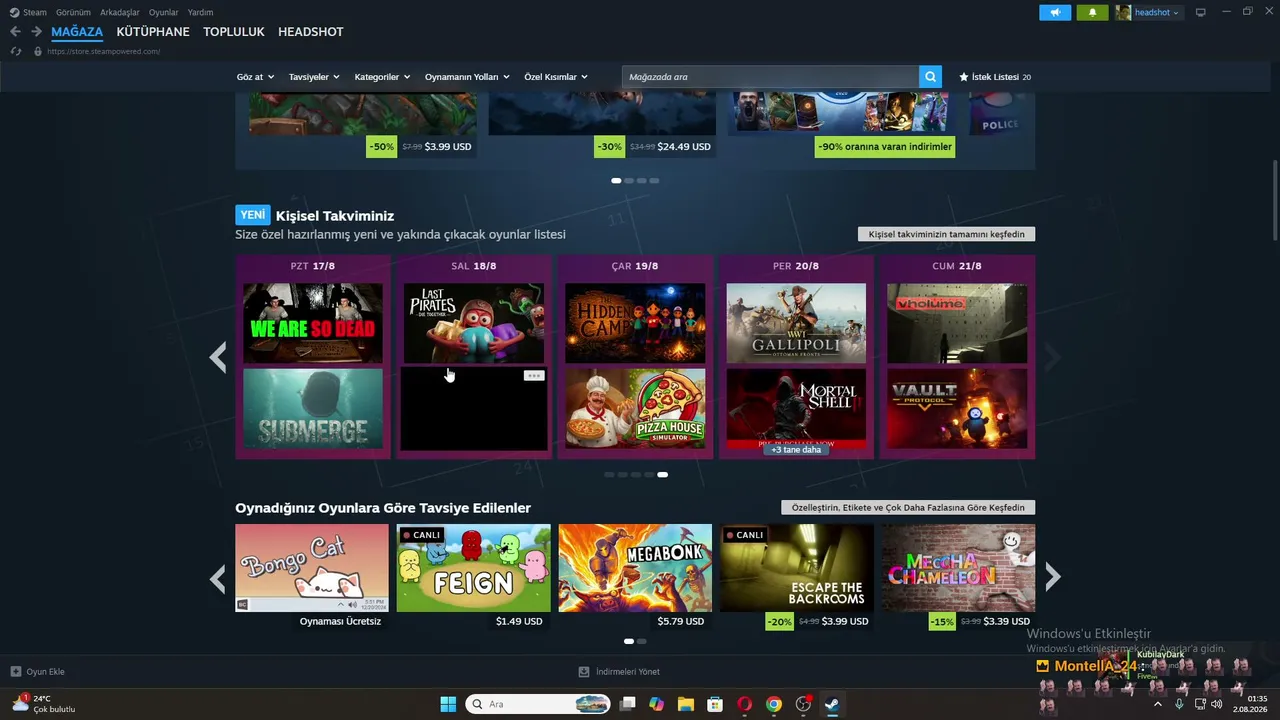Show next recommended games page
The image size is (1280, 720).
(1052, 576)
